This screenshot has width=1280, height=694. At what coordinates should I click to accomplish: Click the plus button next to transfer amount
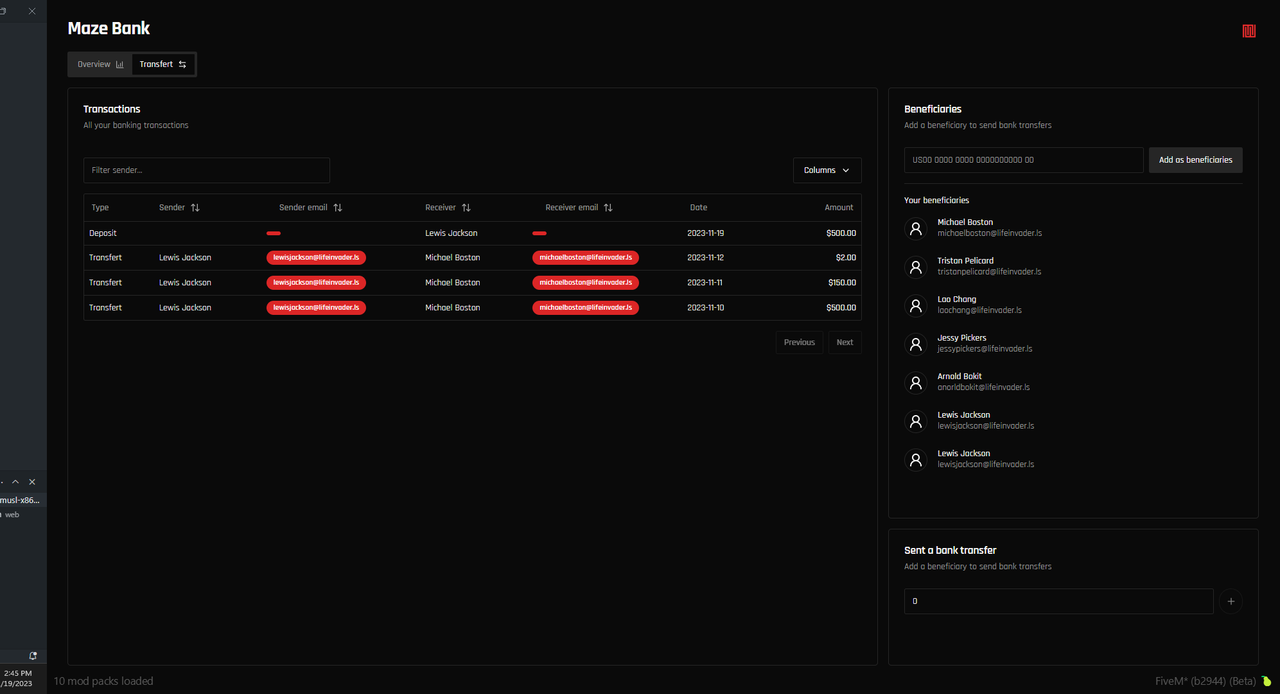click(1231, 602)
